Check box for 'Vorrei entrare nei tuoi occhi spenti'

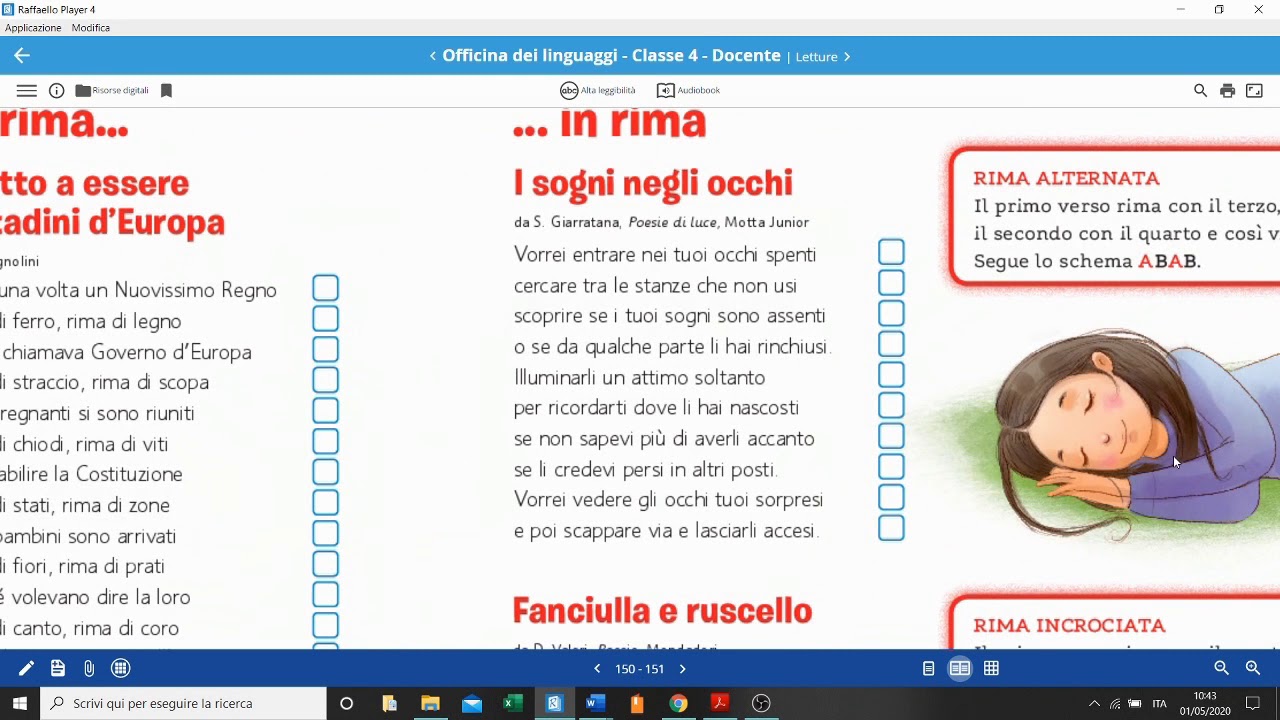click(891, 252)
